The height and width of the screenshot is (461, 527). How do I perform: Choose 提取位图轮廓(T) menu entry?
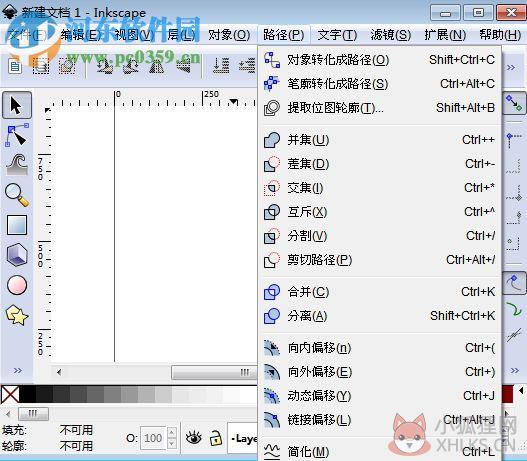pos(380,108)
